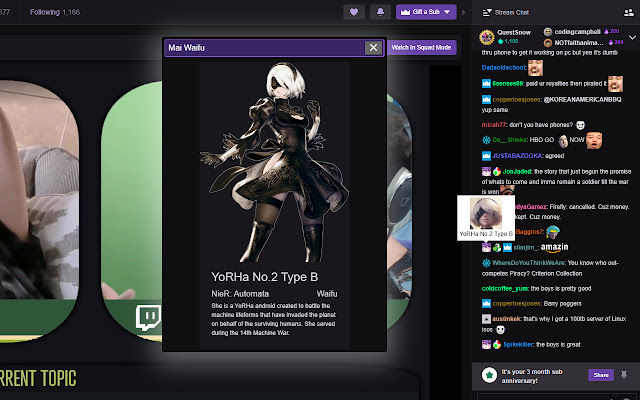Click username WhereDoYouThinkWeAre

[528, 263]
